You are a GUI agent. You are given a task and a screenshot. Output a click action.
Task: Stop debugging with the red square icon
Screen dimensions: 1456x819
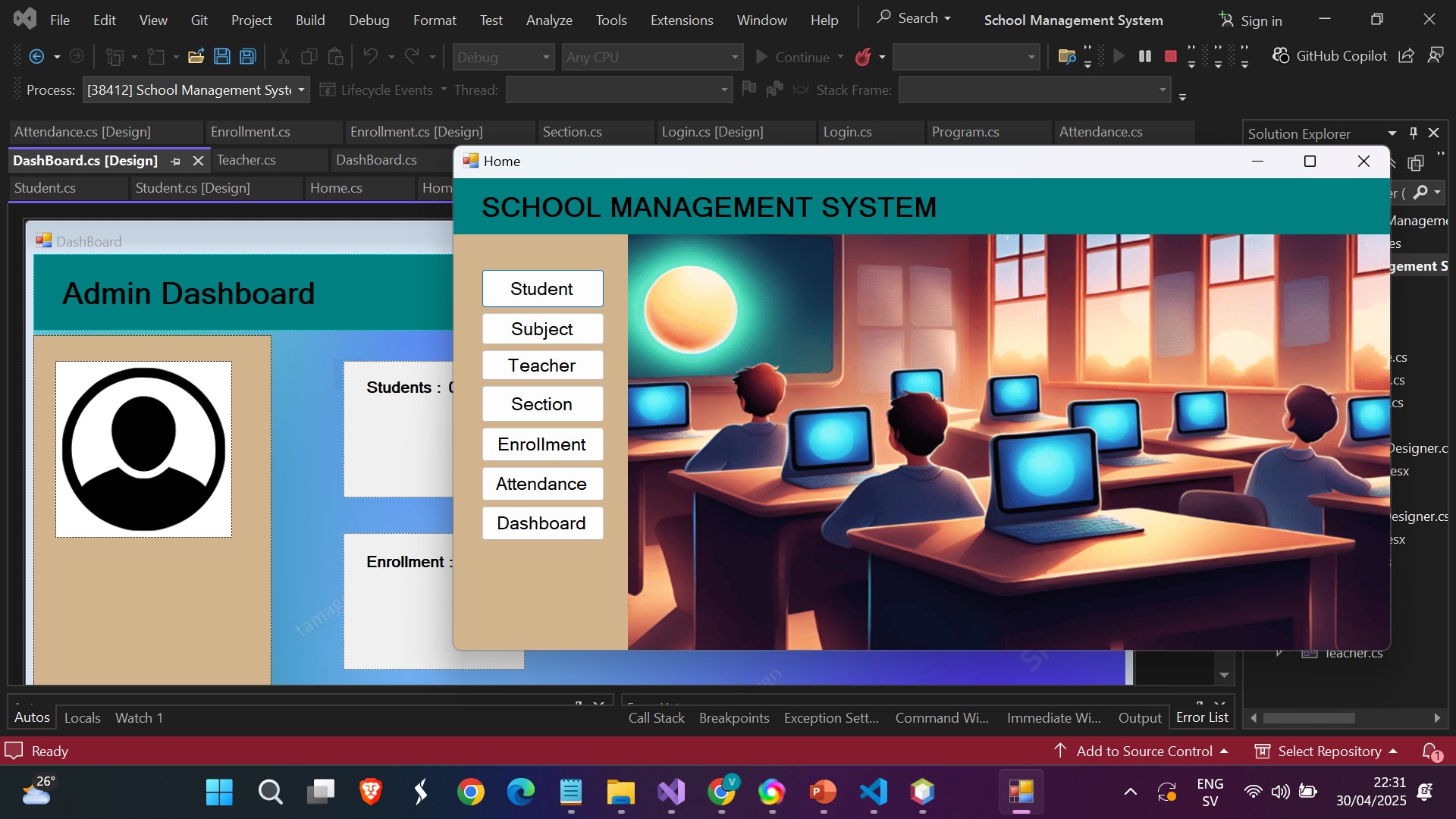coord(1170,56)
